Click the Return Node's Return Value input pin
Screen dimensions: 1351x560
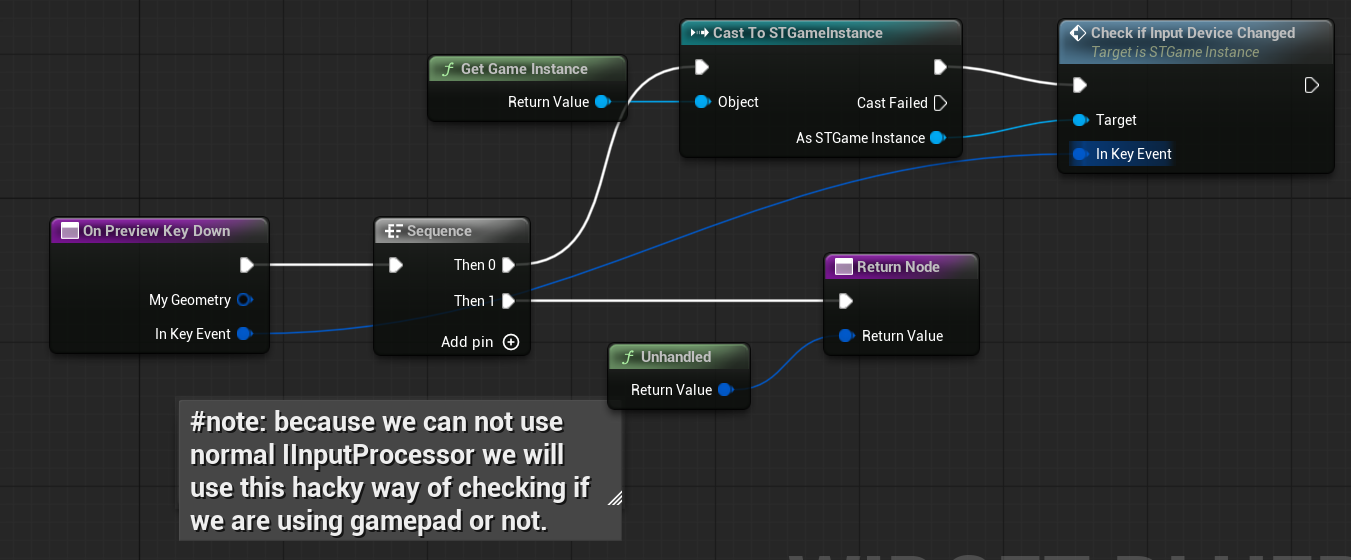coord(846,336)
